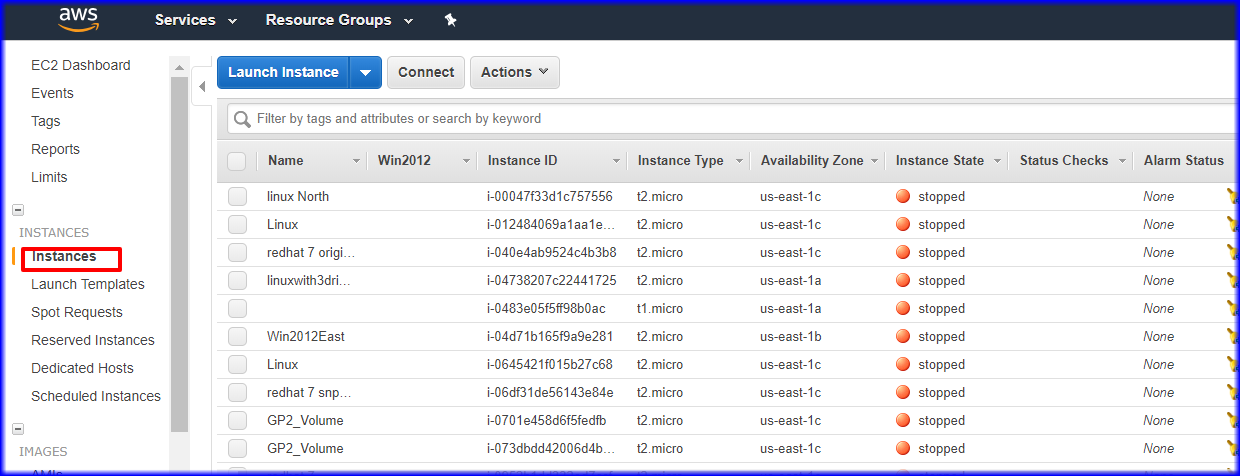
Task: Click the sidebar vertical scrollbar thumb
Action: [179, 254]
